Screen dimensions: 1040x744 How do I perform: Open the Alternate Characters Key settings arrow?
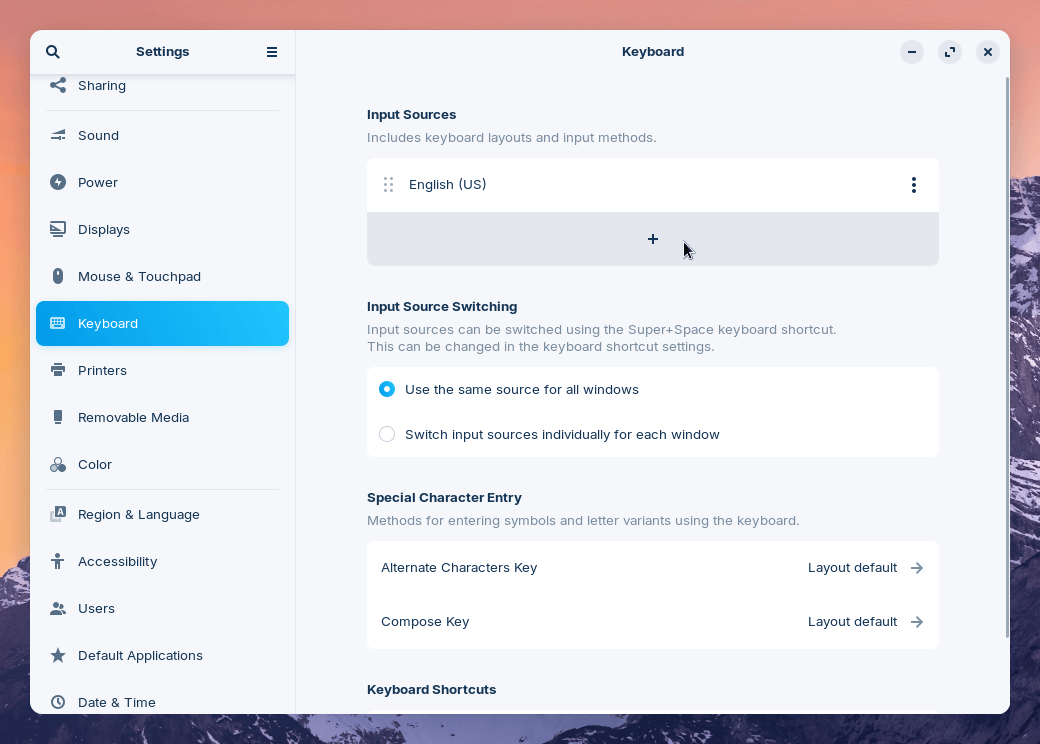(x=916, y=567)
